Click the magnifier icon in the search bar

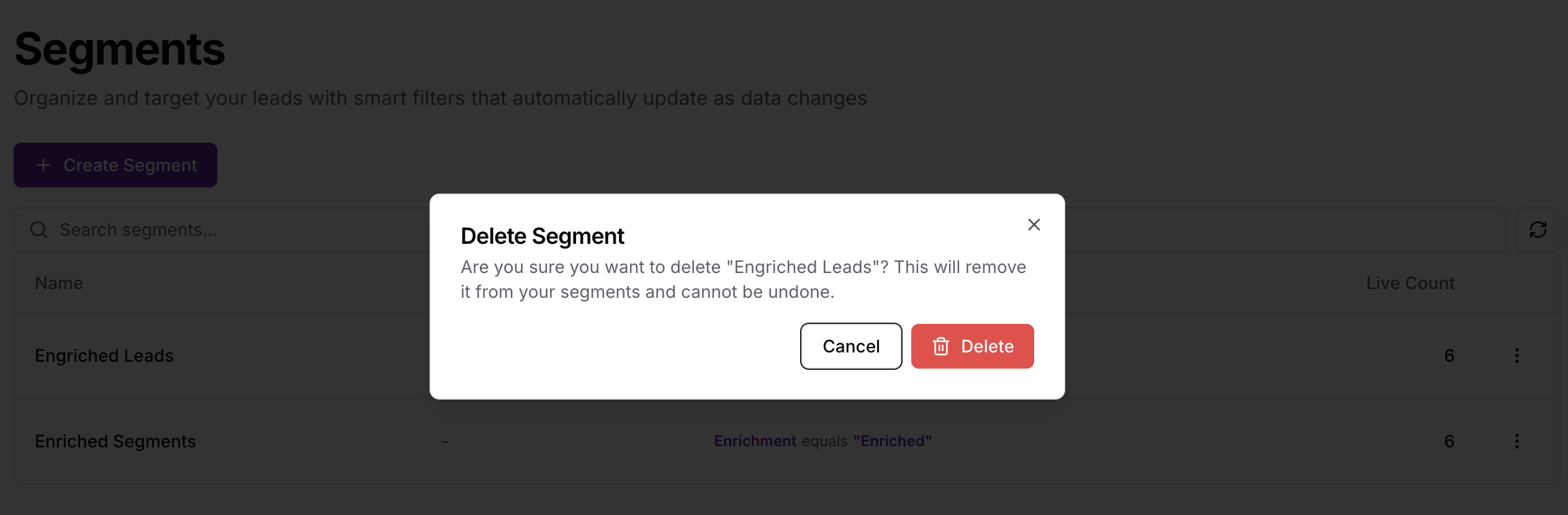(x=38, y=230)
